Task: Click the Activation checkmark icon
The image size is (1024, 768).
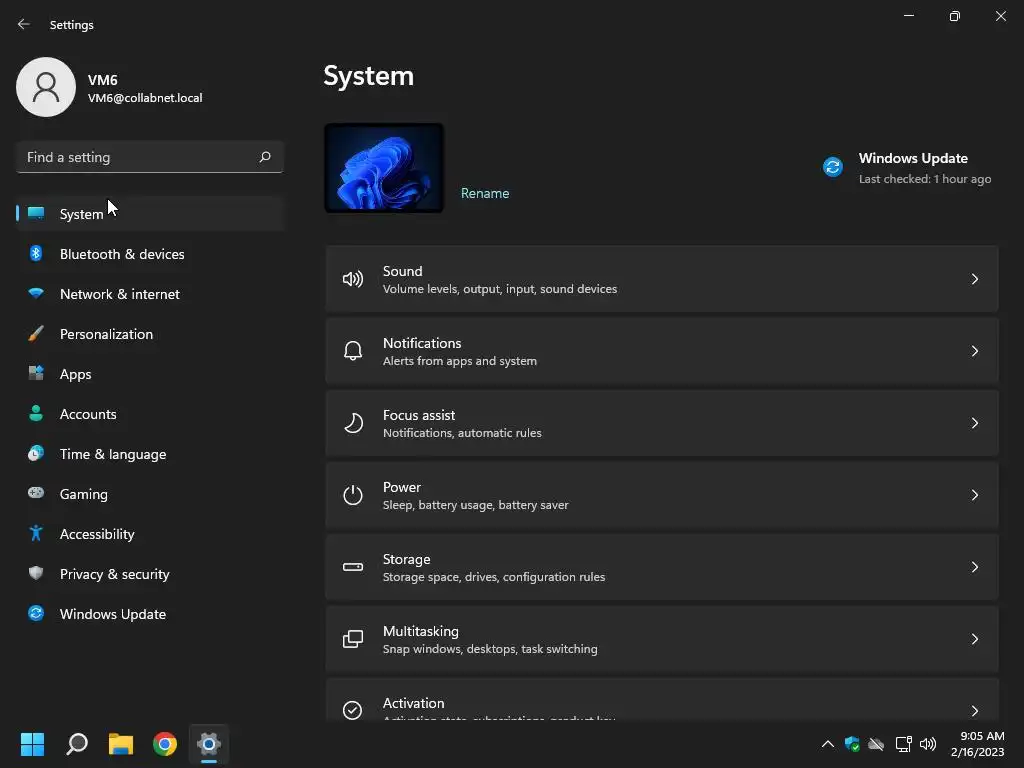Action: point(353,710)
